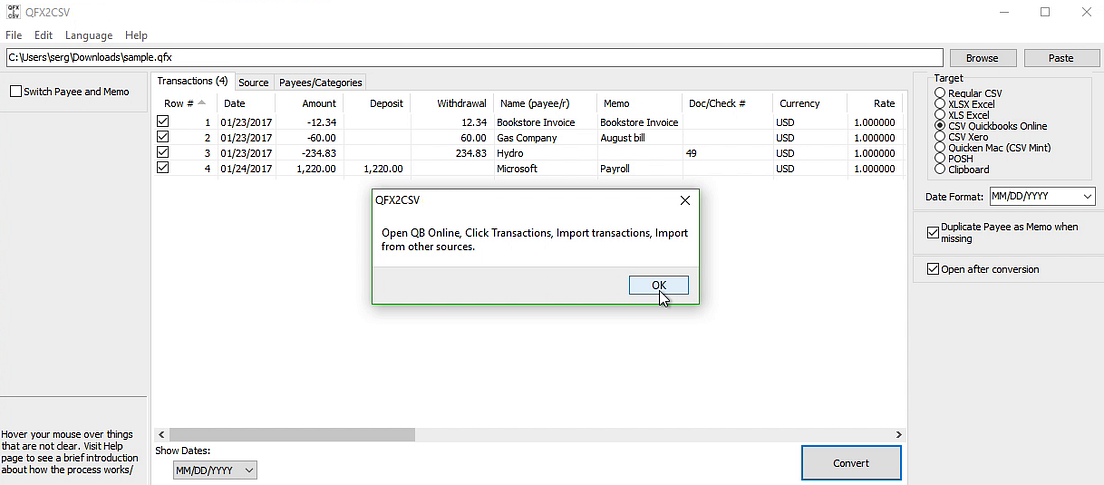Switch to the Source tab
The width and height of the screenshot is (1104, 485).
pos(253,82)
